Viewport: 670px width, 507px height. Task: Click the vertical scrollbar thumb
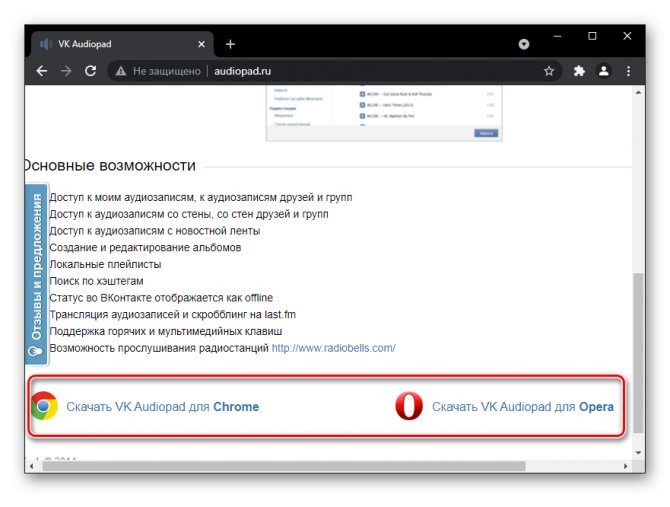click(638, 353)
